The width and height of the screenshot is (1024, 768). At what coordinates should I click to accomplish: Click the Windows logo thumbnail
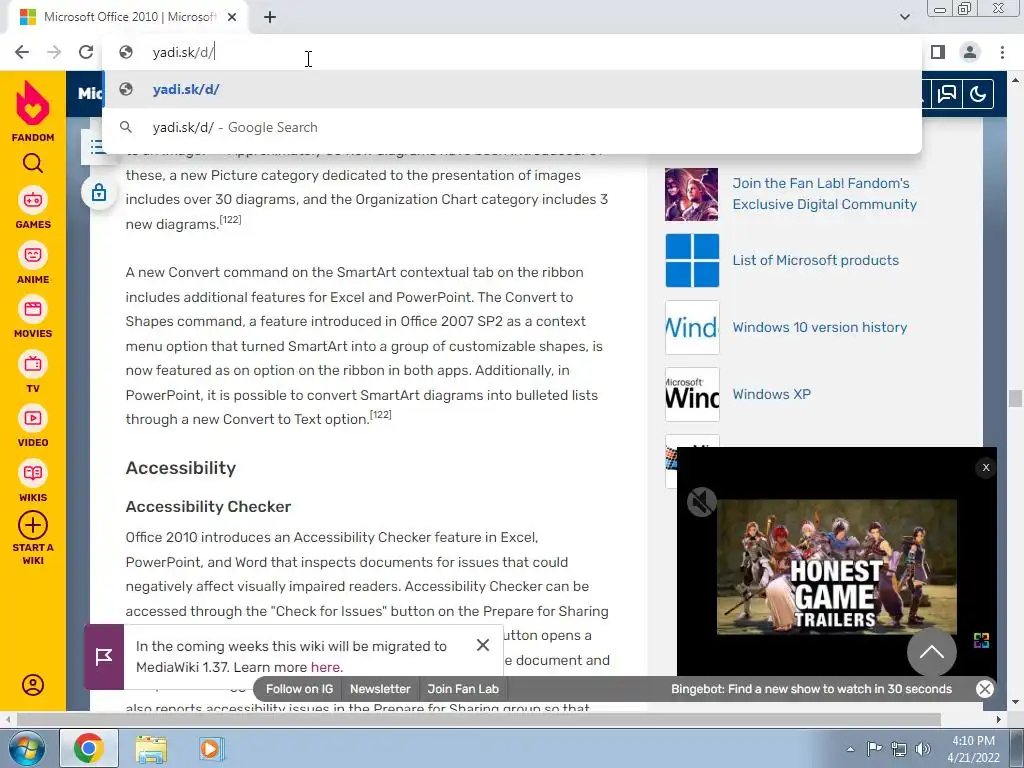click(692, 261)
